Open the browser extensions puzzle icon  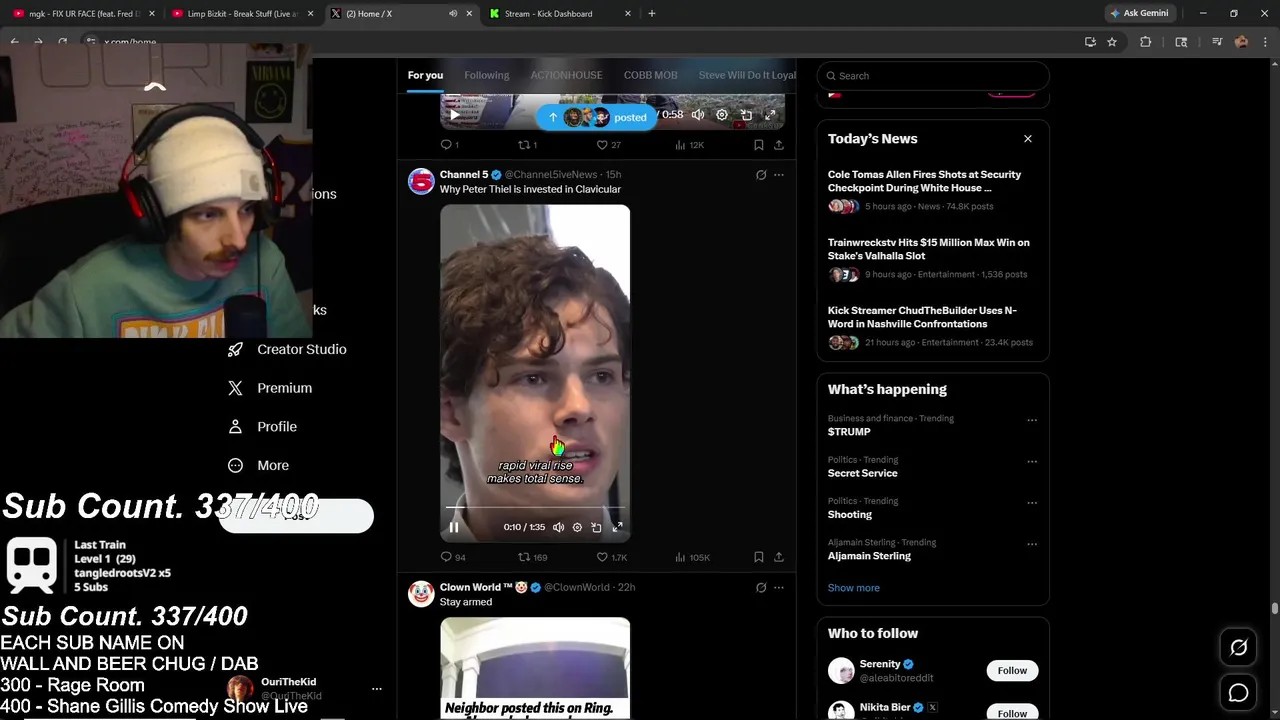coord(1146,42)
